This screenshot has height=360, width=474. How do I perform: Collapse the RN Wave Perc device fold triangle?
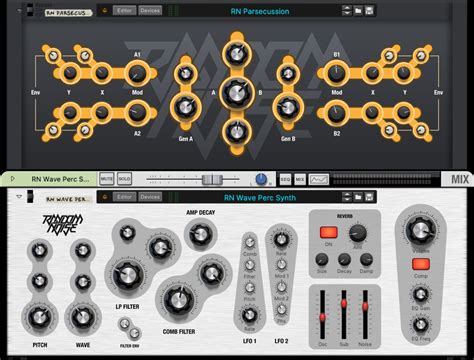19,197
